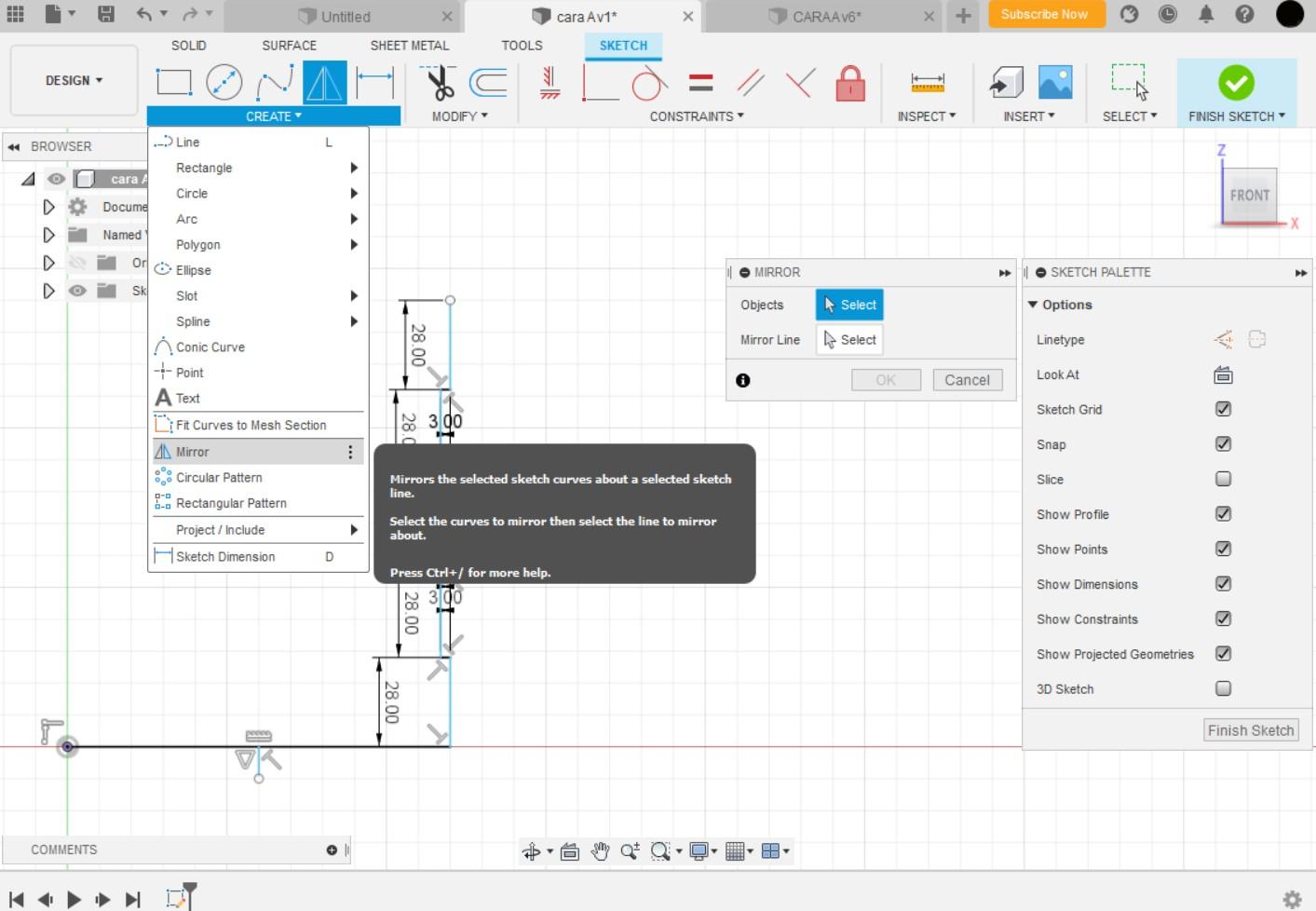Viewport: 1316px width, 911px height.
Task: Toggle the Show Profile checkbox
Action: point(1223,514)
